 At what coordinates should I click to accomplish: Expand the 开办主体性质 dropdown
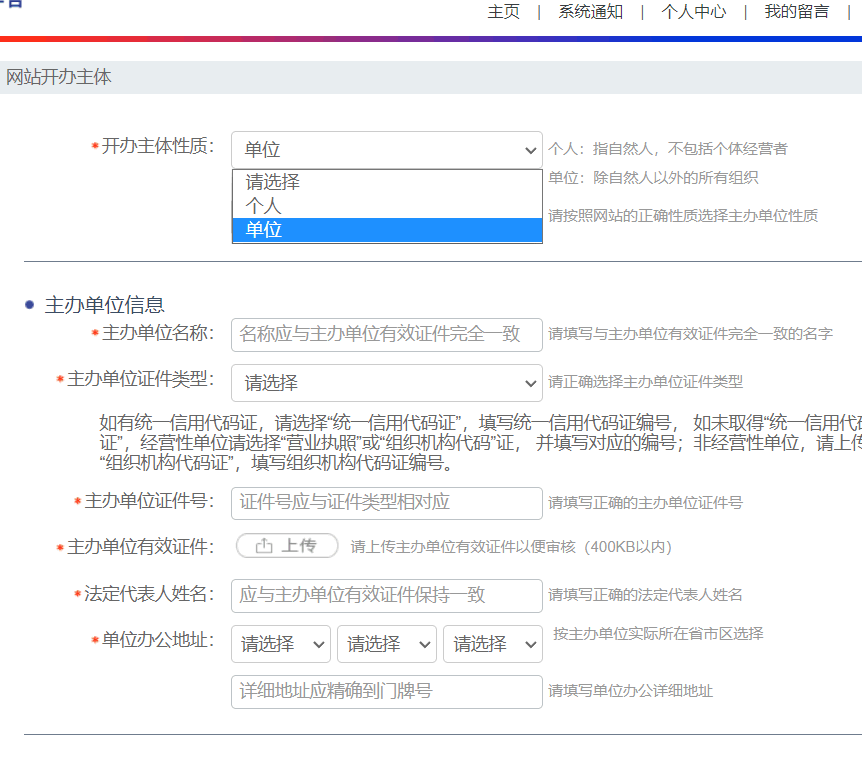click(386, 150)
